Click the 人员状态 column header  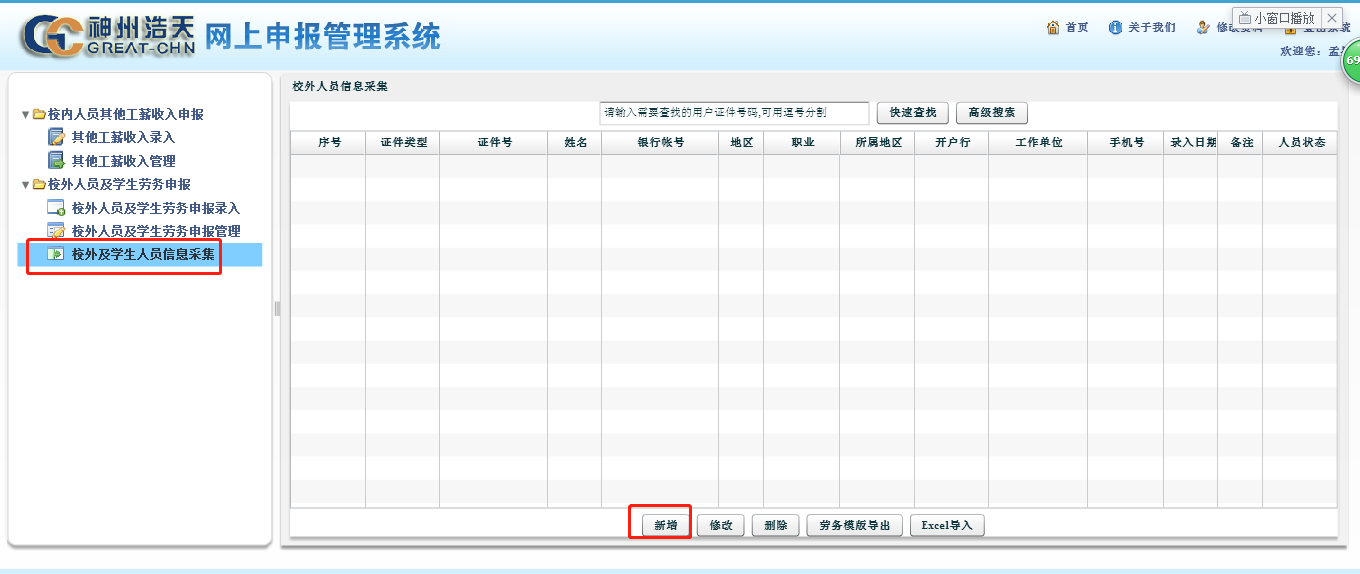[1300, 143]
